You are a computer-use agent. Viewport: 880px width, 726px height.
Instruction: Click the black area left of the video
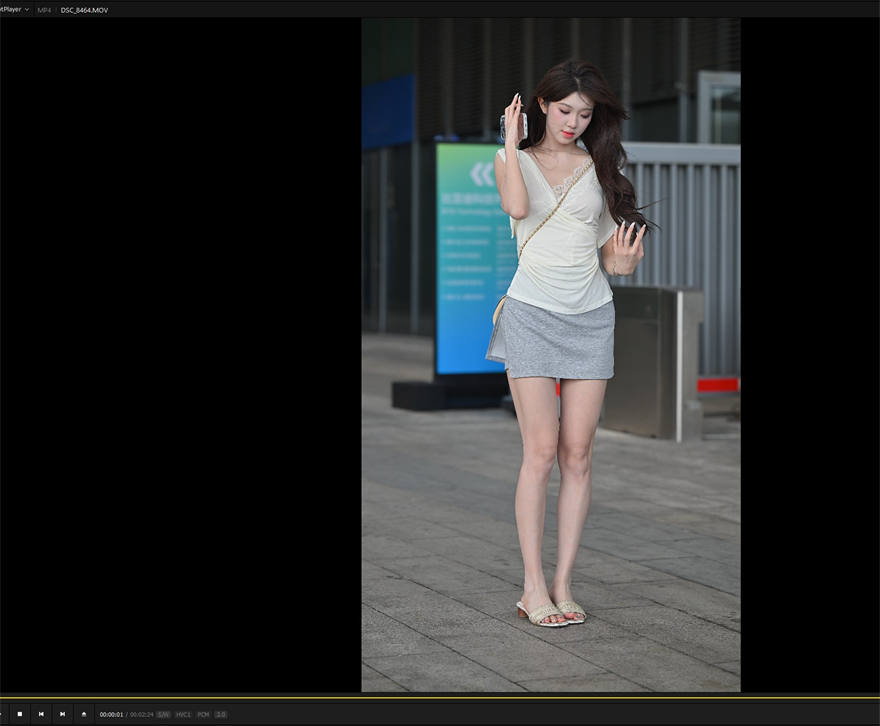180,355
